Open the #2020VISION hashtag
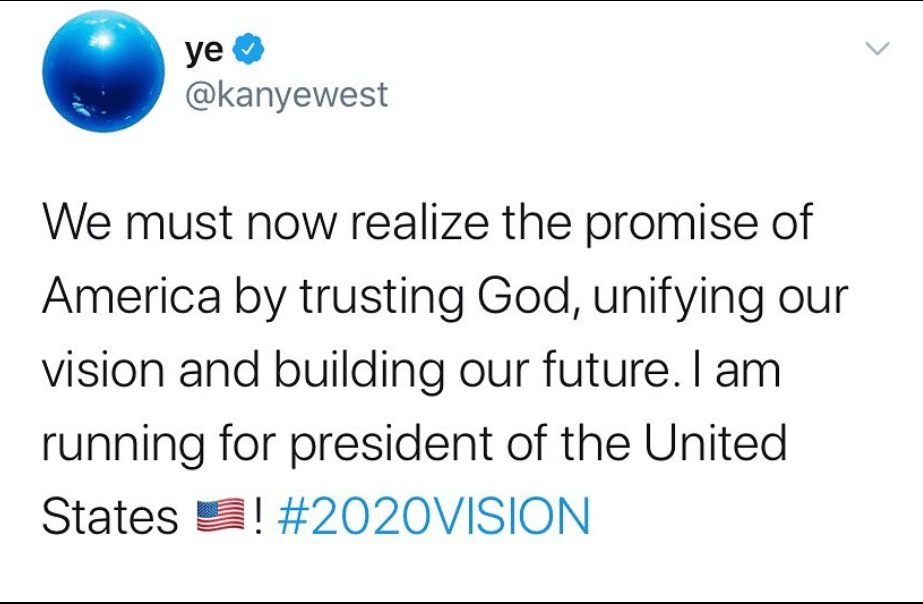This screenshot has width=923, height=604. [433, 517]
